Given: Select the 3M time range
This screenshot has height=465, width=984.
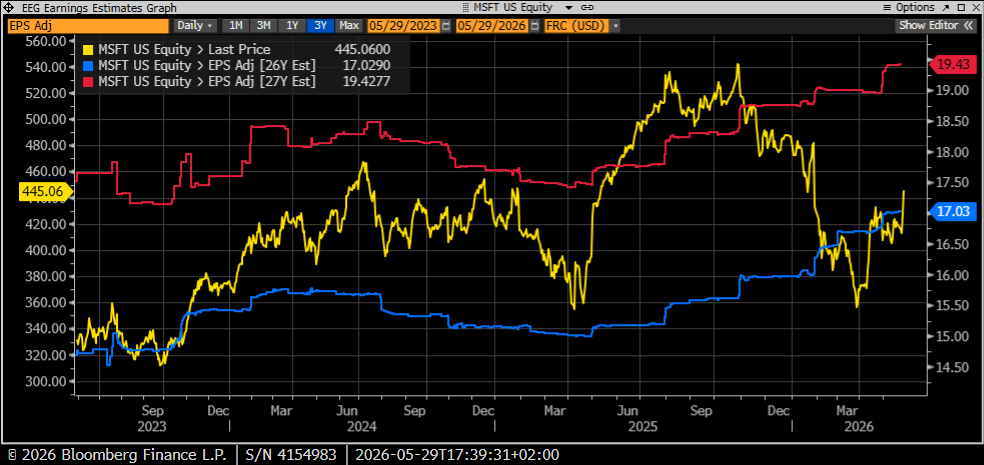Looking at the screenshot, I should tap(264, 26).
